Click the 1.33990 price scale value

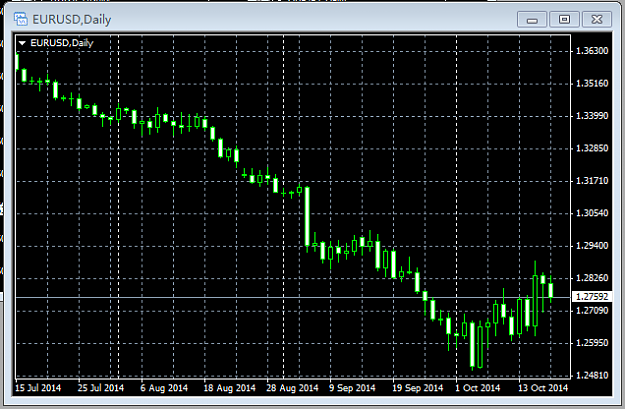coord(592,116)
